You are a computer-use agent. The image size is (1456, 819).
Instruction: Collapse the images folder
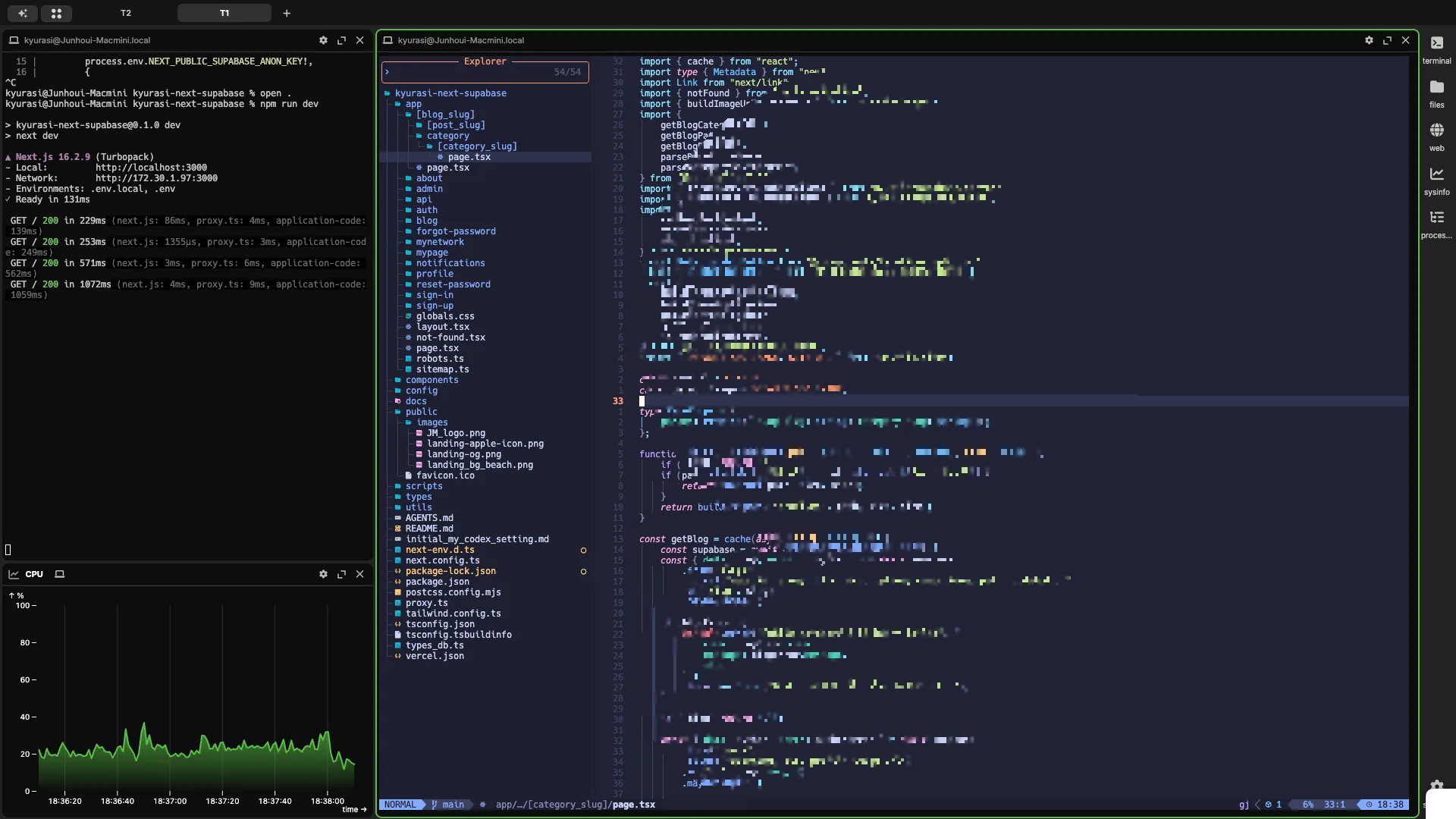click(431, 422)
